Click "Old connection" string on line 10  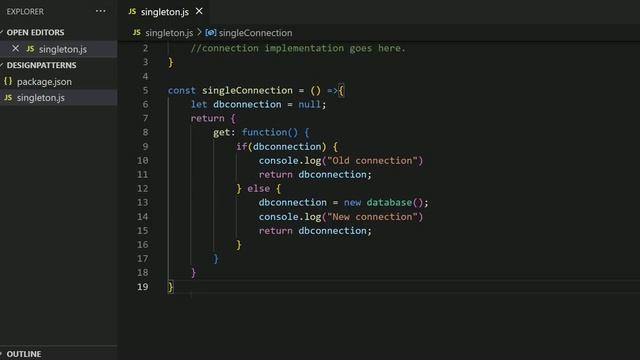[x=372, y=160]
